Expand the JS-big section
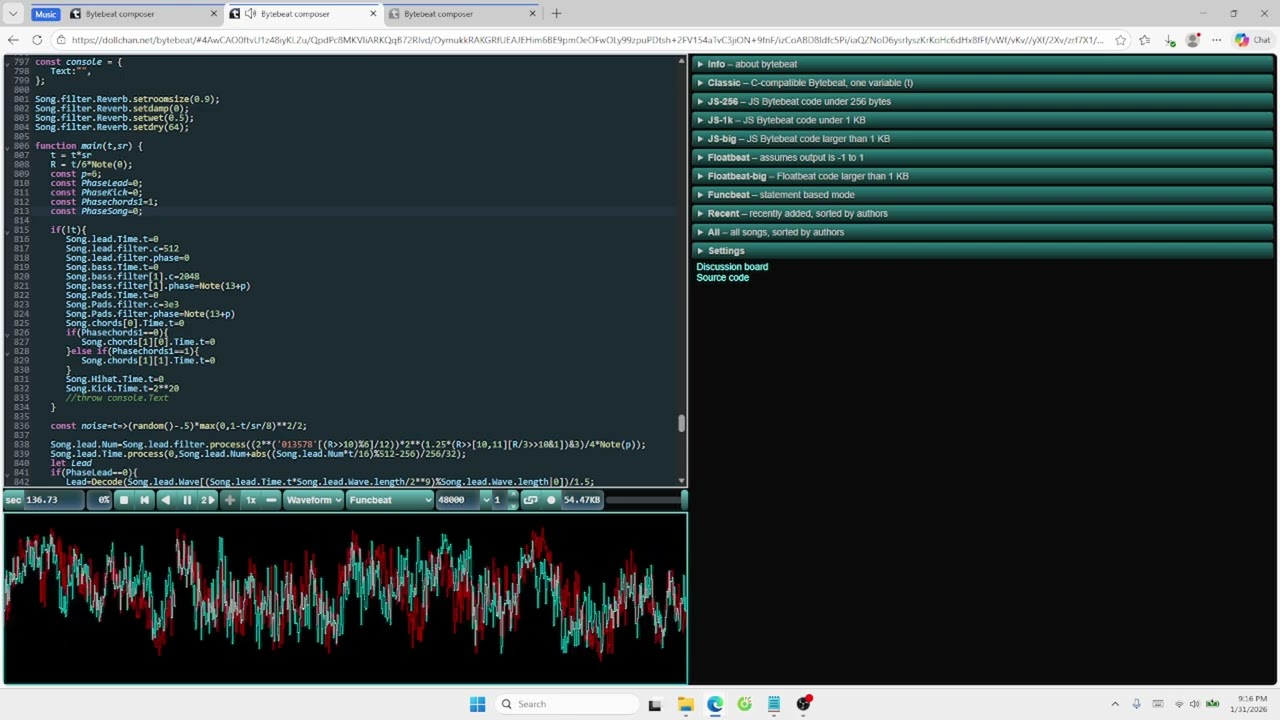The height and width of the screenshot is (720, 1280). (984, 139)
